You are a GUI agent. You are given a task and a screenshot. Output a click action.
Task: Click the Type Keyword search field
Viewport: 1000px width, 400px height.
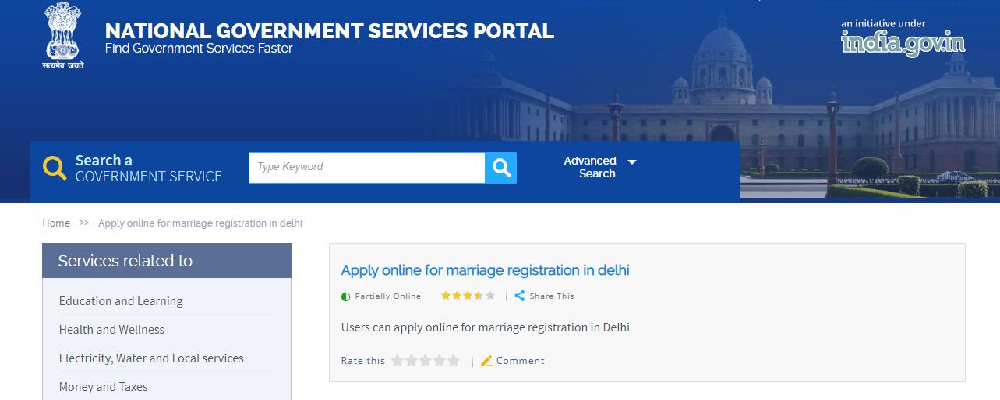pos(367,168)
